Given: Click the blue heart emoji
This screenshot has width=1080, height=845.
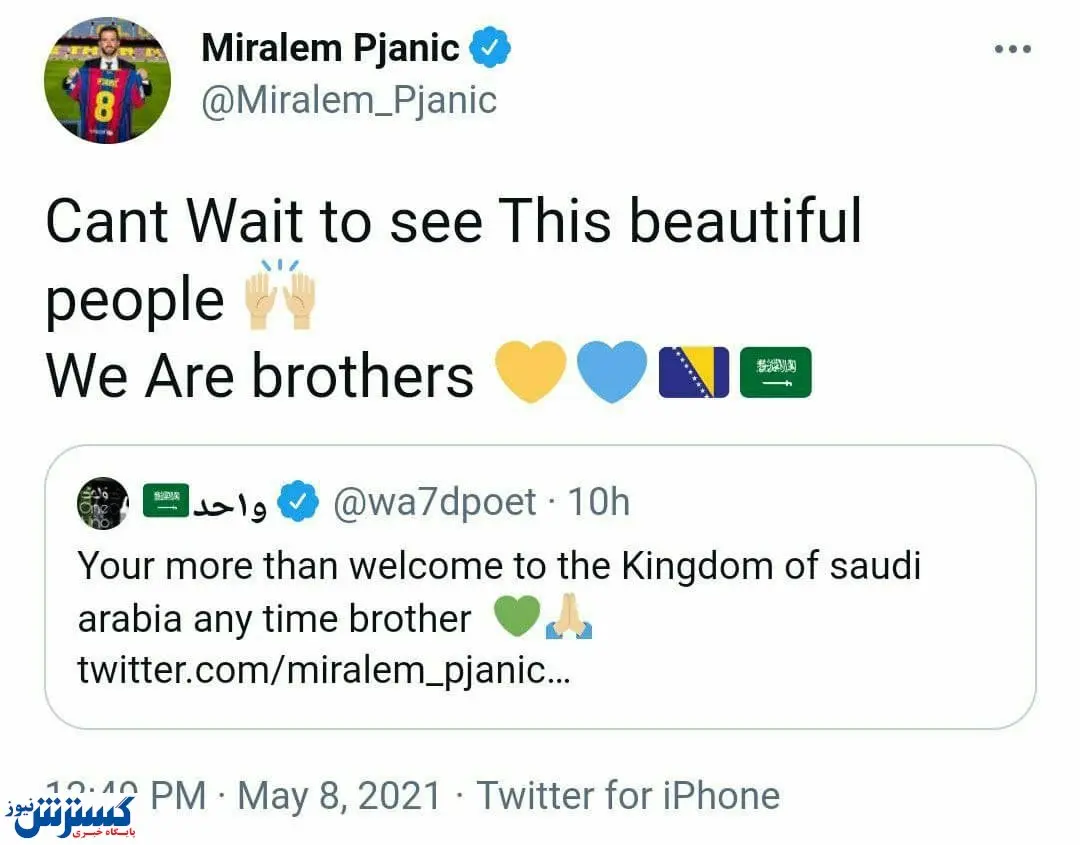Looking at the screenshot, I should [611, 371].
